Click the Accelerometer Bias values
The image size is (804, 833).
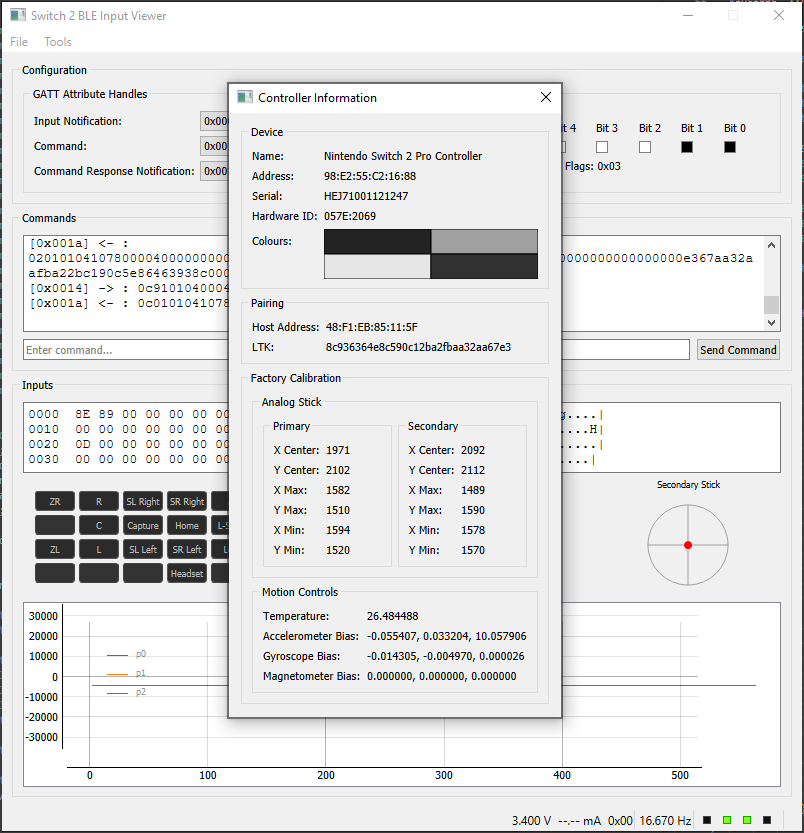coord(446,636)
